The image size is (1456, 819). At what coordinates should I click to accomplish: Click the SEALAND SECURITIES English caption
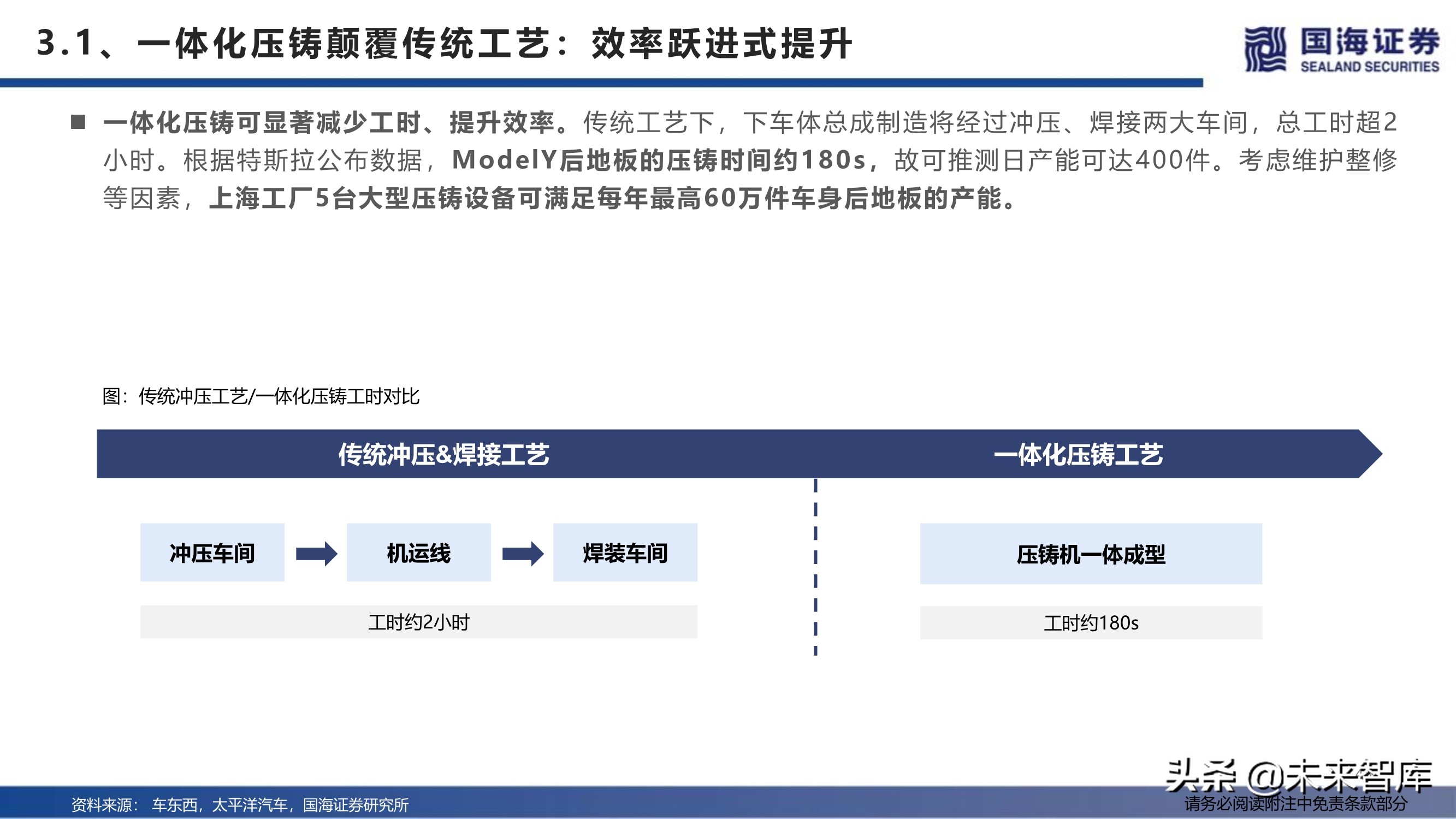(x=1370, y=67)
